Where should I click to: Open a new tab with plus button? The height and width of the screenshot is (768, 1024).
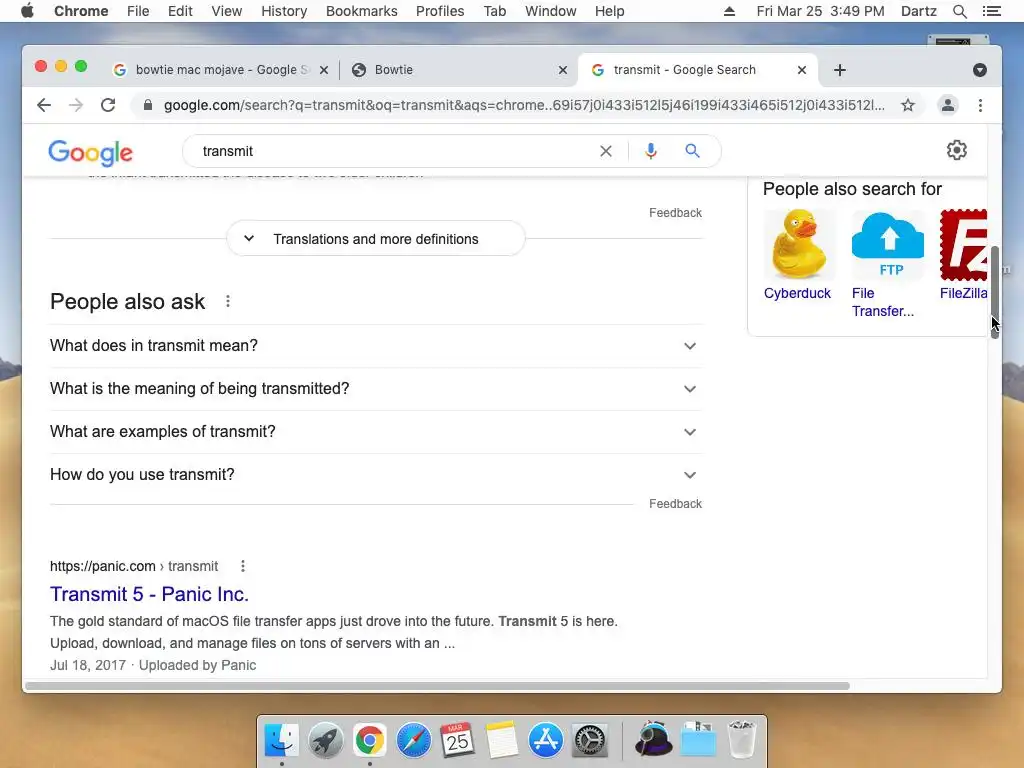840,70
